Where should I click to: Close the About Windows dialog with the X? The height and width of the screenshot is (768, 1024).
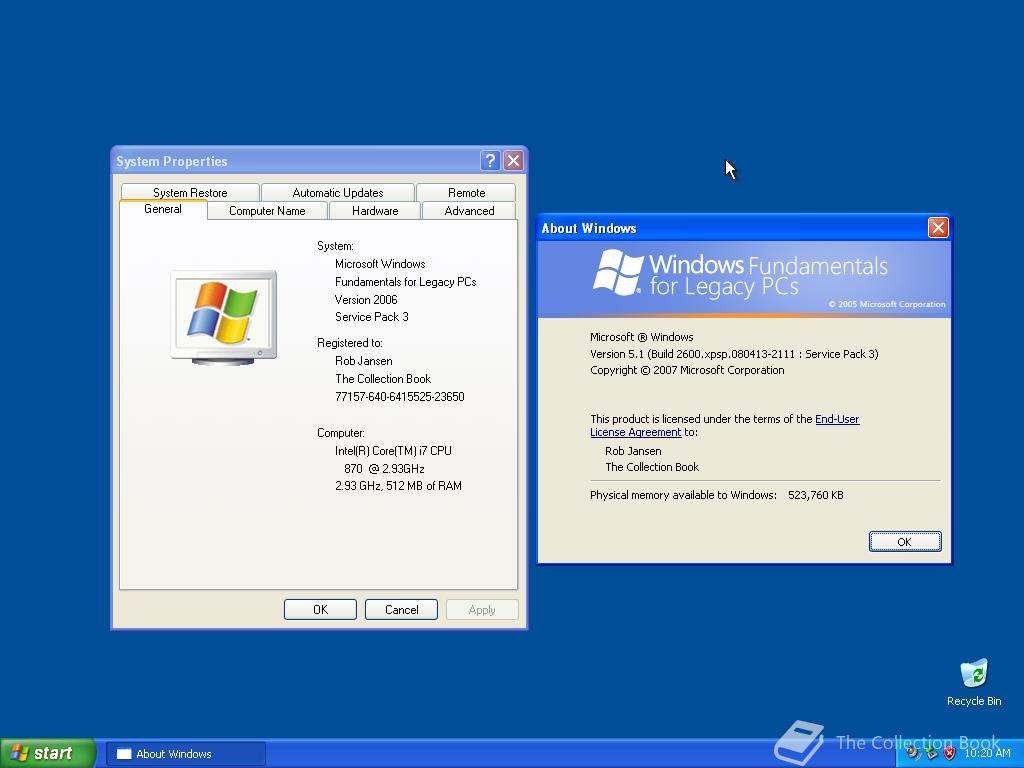[938, 227]
